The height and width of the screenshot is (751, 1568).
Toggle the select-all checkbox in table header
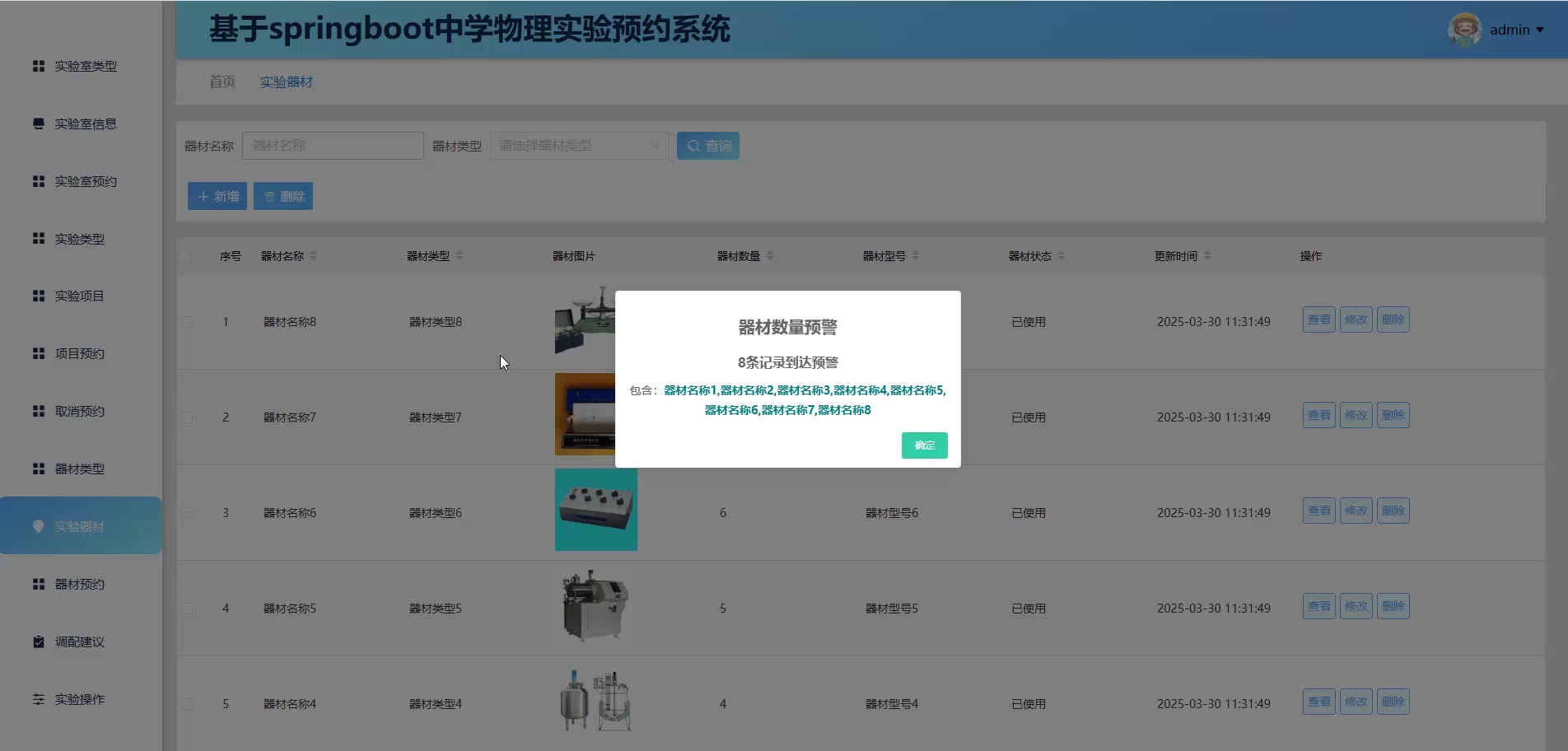pos(185,256)
